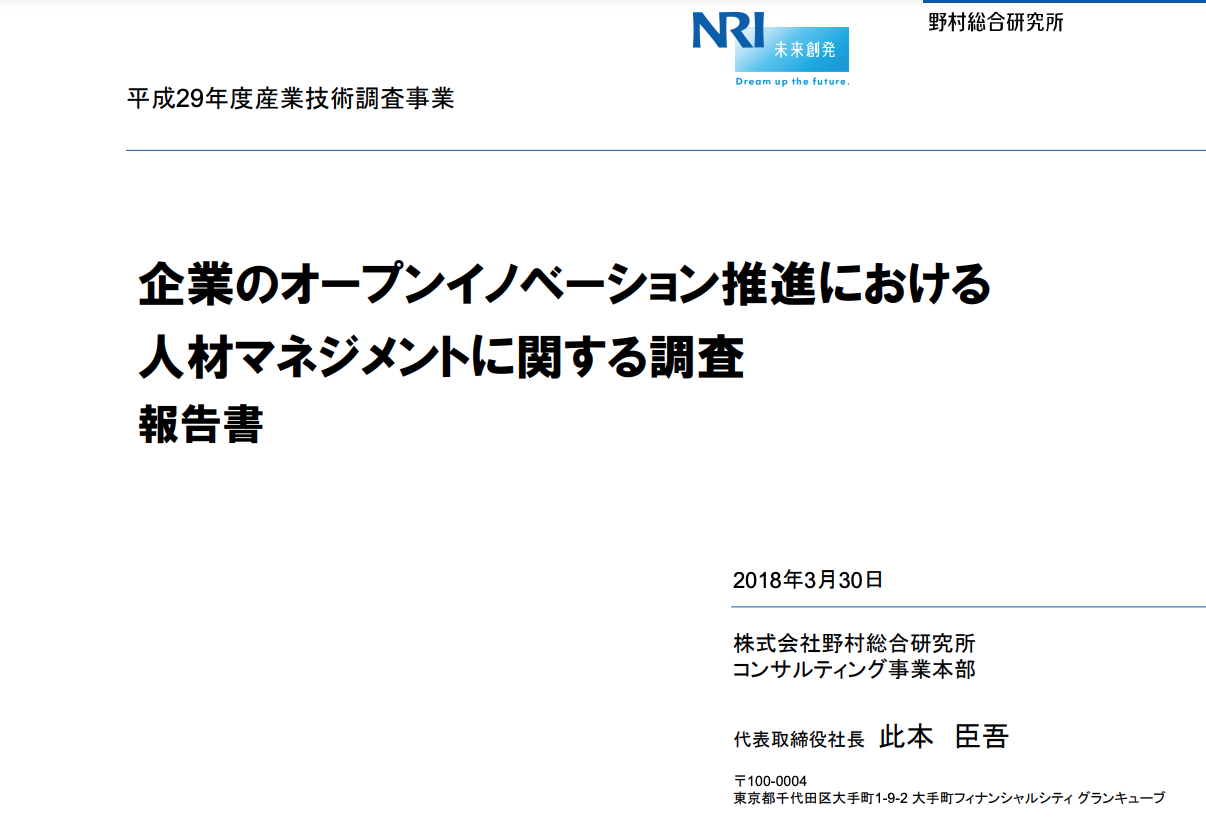Image resolution: width=1206 pixels, height=834 pixels.
Task: Click the コンサルティング事業本部 division text
Action: point(854,669)
